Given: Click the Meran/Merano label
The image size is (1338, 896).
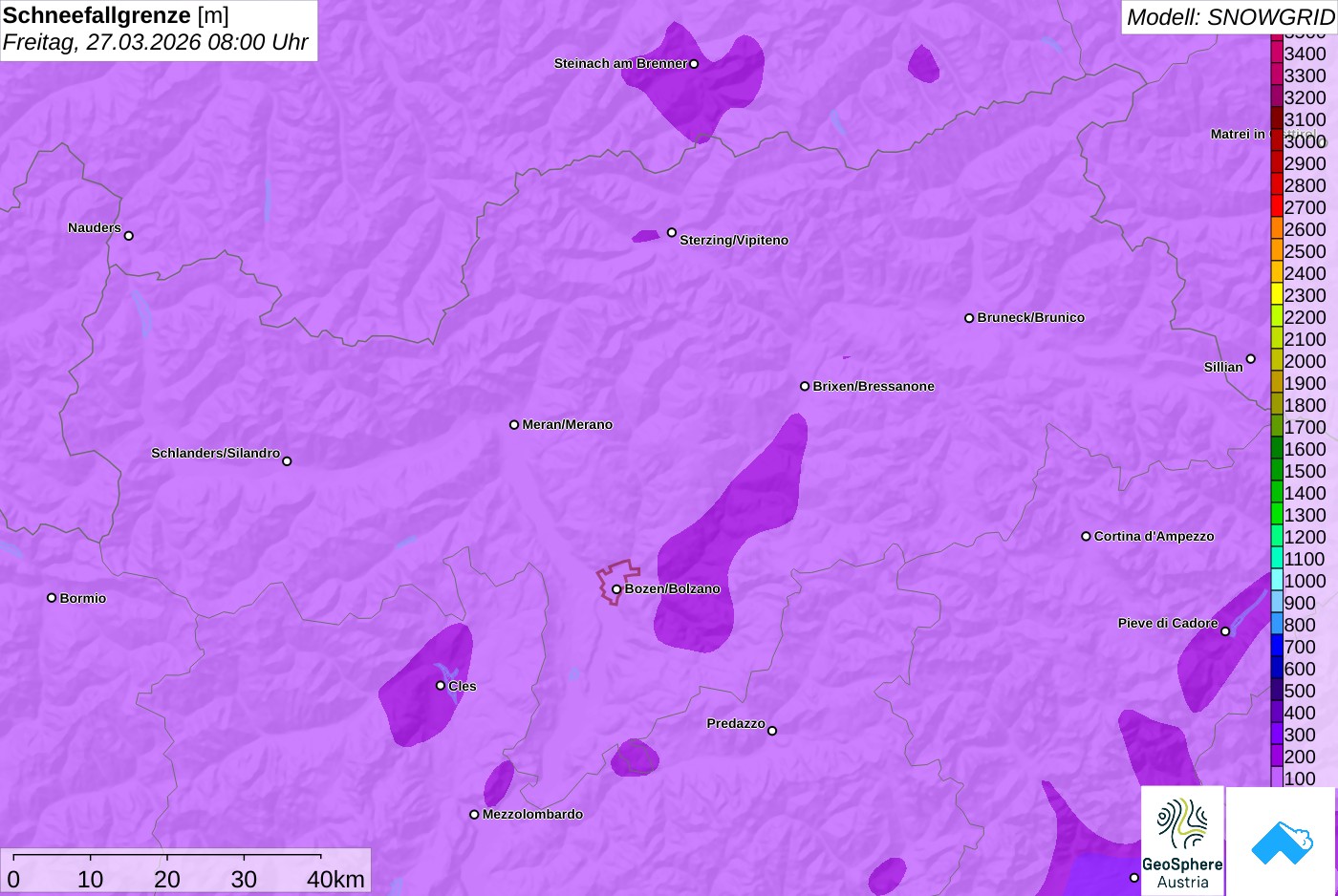Looking at the screenshot, I should [568, 424].
